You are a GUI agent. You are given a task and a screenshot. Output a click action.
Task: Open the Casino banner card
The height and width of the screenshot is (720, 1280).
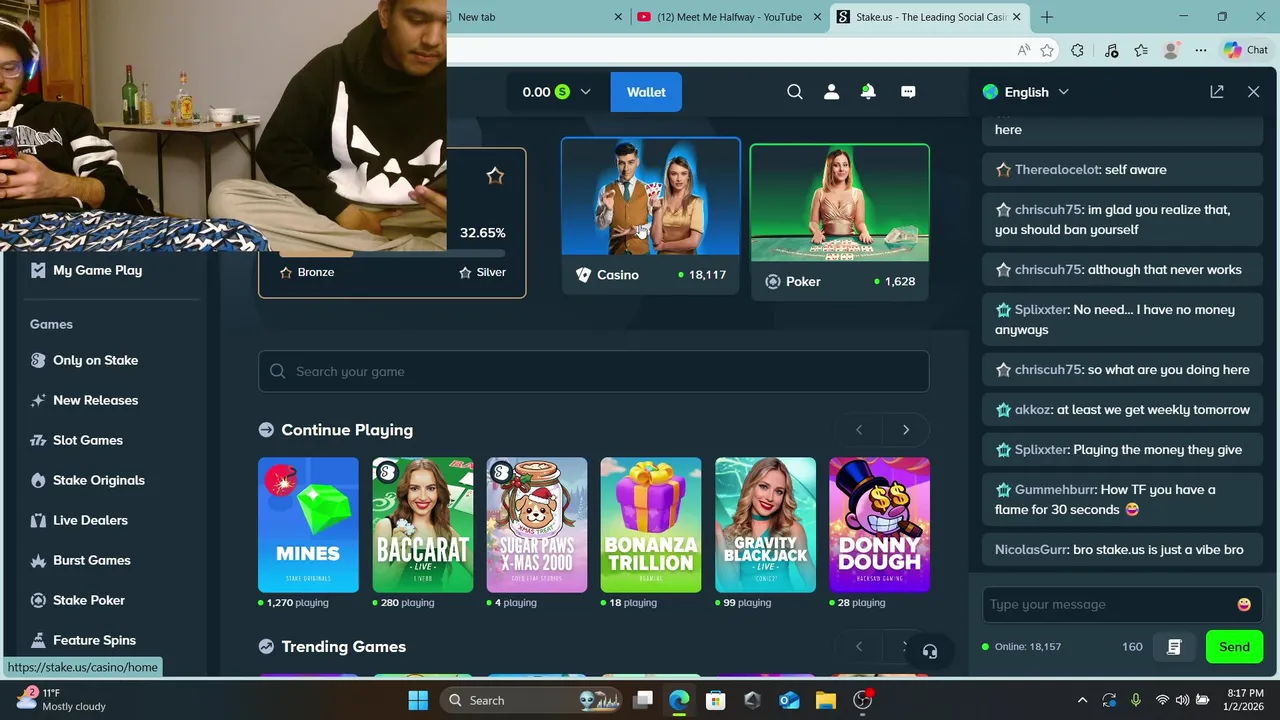pos(651,216)
